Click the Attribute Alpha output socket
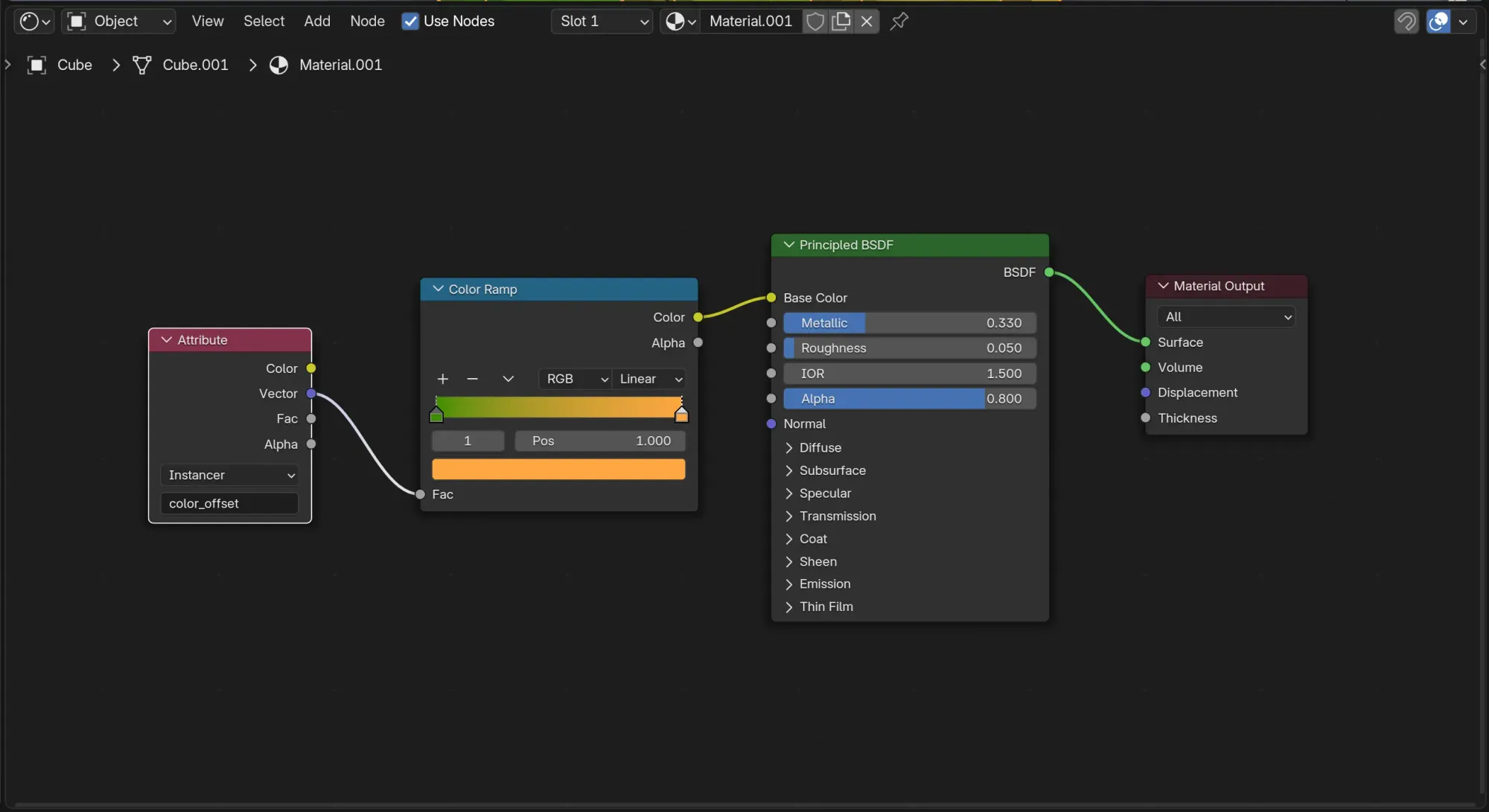This screenshot has height=812, width=1489. [311, 444]
